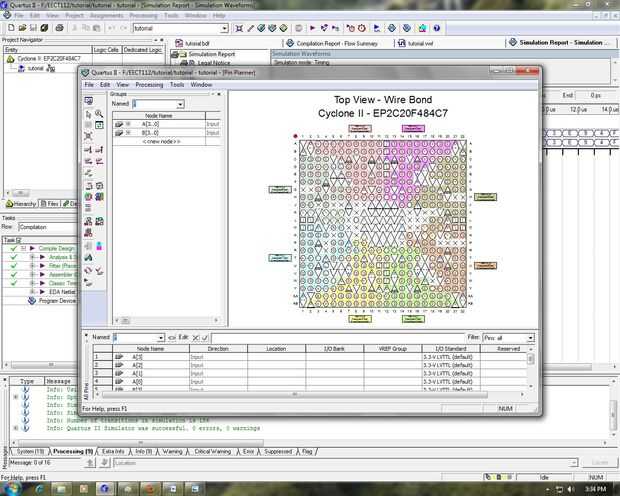Click the Help question mark icon in main toolbar
620x496 pixels.
437,28
